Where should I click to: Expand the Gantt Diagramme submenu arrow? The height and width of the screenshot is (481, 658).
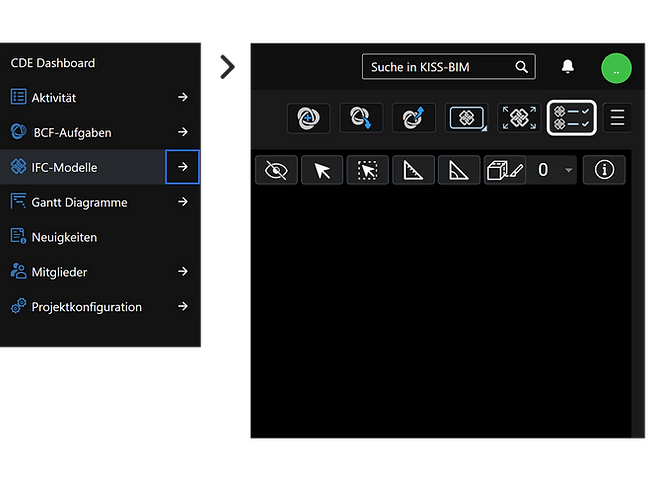tap(183, 202)
